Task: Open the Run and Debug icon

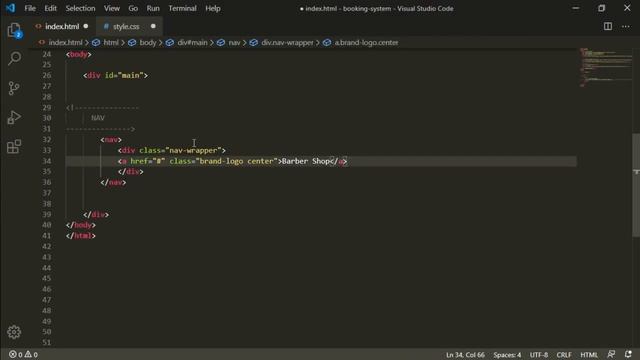Action: (x=14, y=118)
